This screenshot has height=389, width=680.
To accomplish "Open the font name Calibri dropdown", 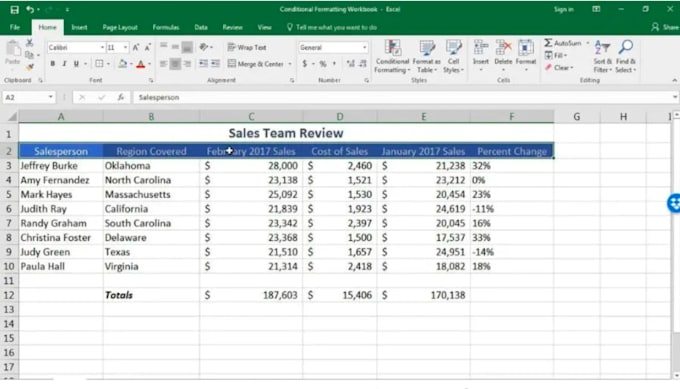I will tap(102, 47).
